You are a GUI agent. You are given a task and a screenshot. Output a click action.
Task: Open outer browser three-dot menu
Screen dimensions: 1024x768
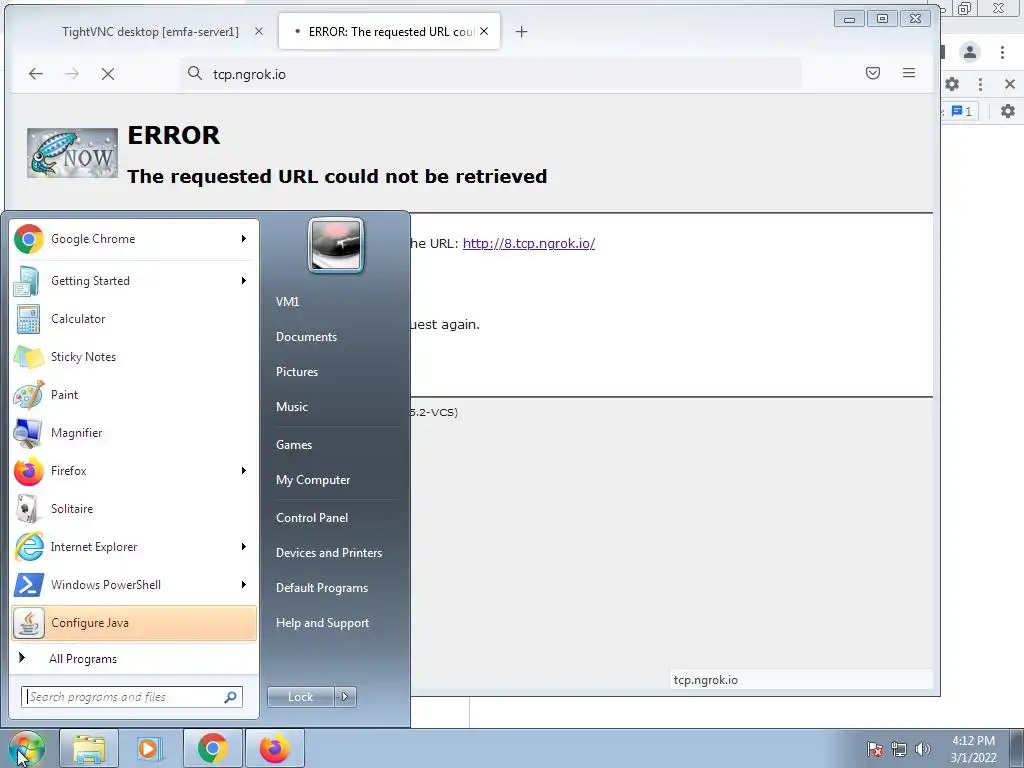(x=1002, y=52)
